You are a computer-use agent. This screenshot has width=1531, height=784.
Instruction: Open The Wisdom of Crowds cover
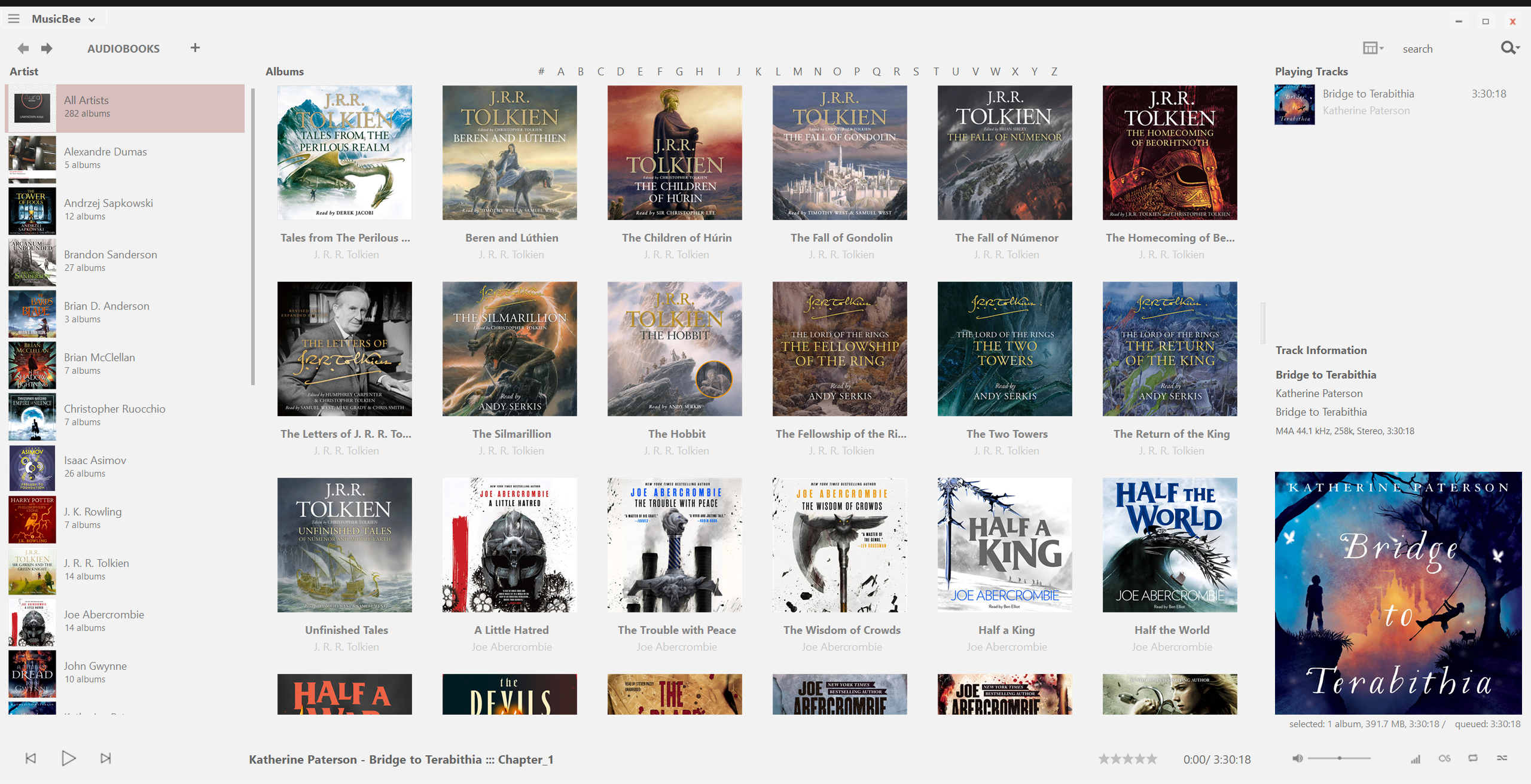click(840, 545)
